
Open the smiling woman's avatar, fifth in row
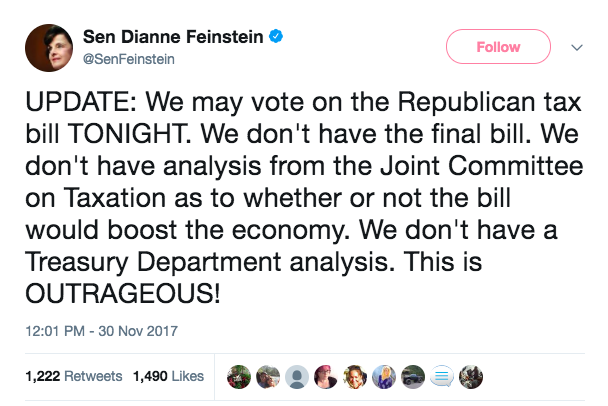[x=355, y=377]
